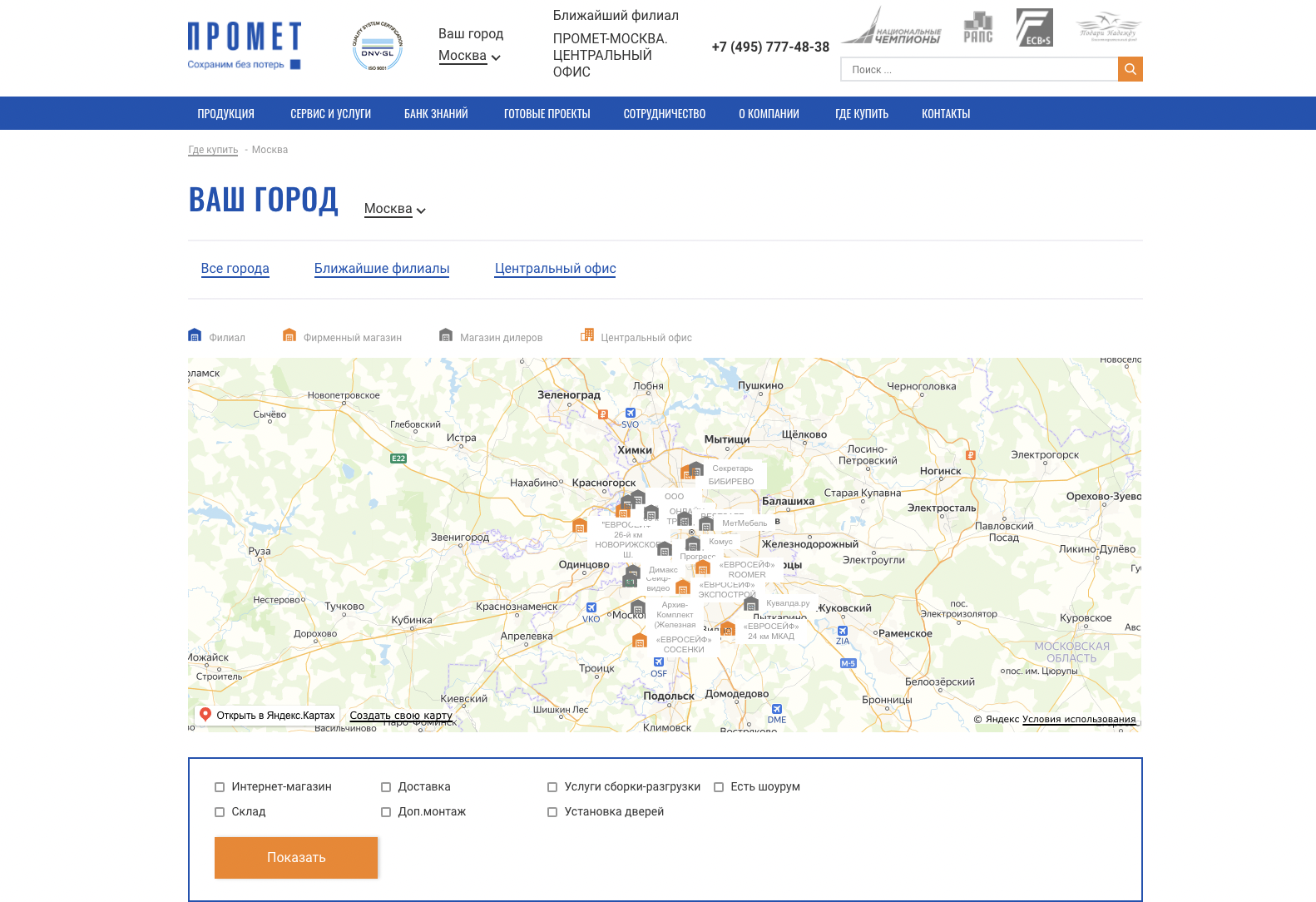
Task: Click the Москва breadcrumb text
Action: (x=270, y=150)
